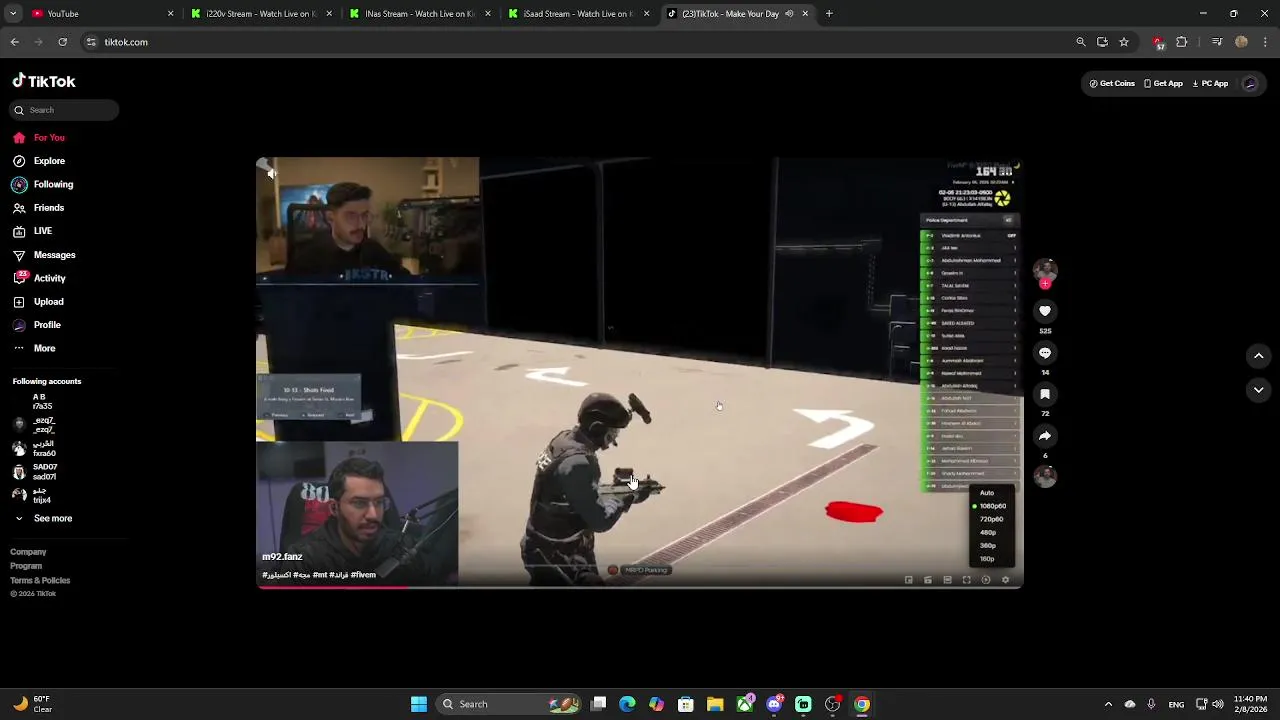Select 480p video quality

(988, 532)
